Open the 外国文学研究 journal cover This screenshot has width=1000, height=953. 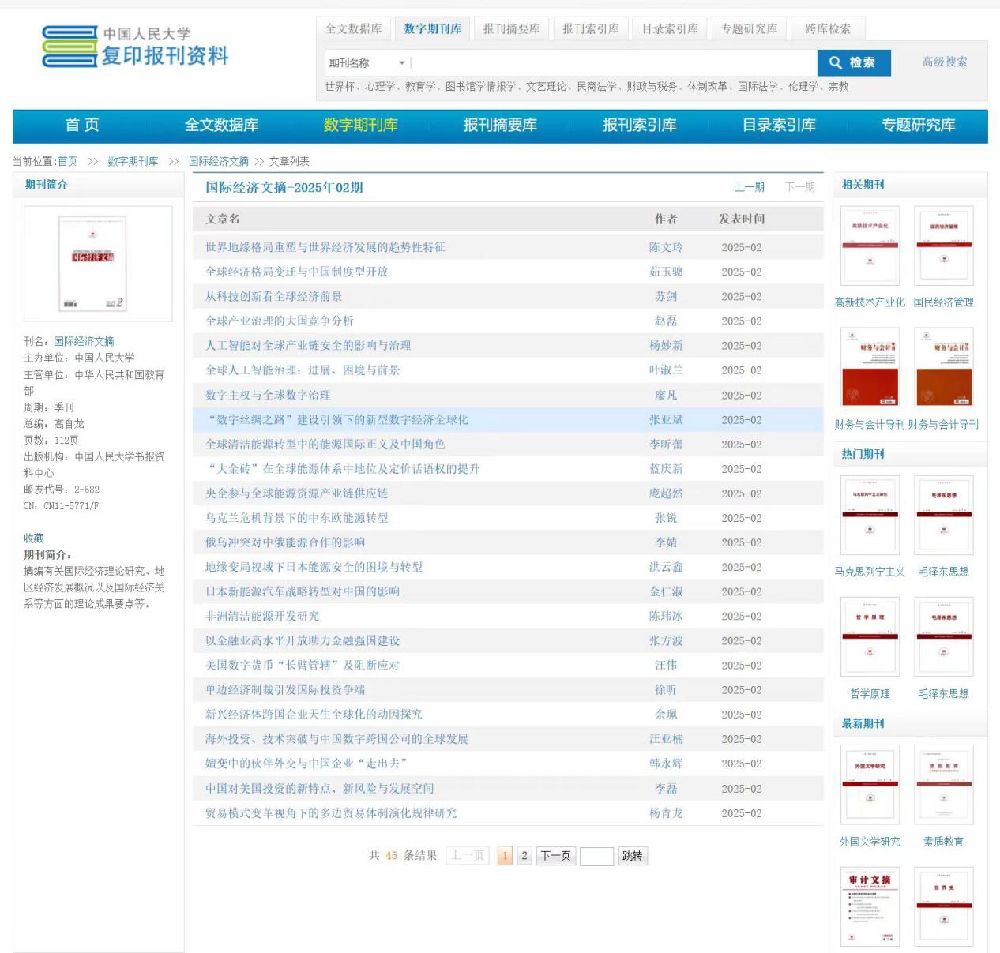pos(869,784)
